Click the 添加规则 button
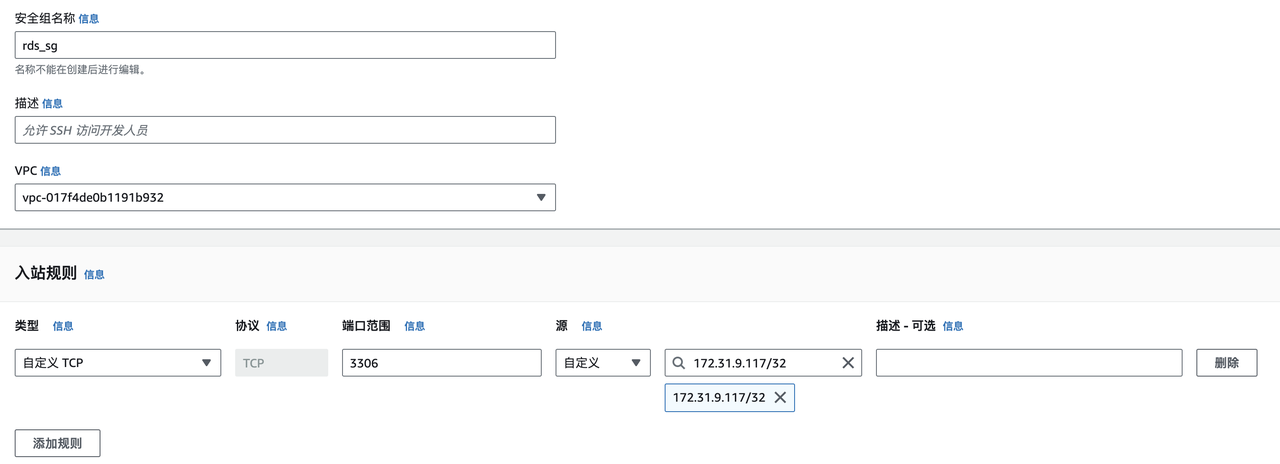This screenshot has width=1280, height=464. (x=58, y=443)
